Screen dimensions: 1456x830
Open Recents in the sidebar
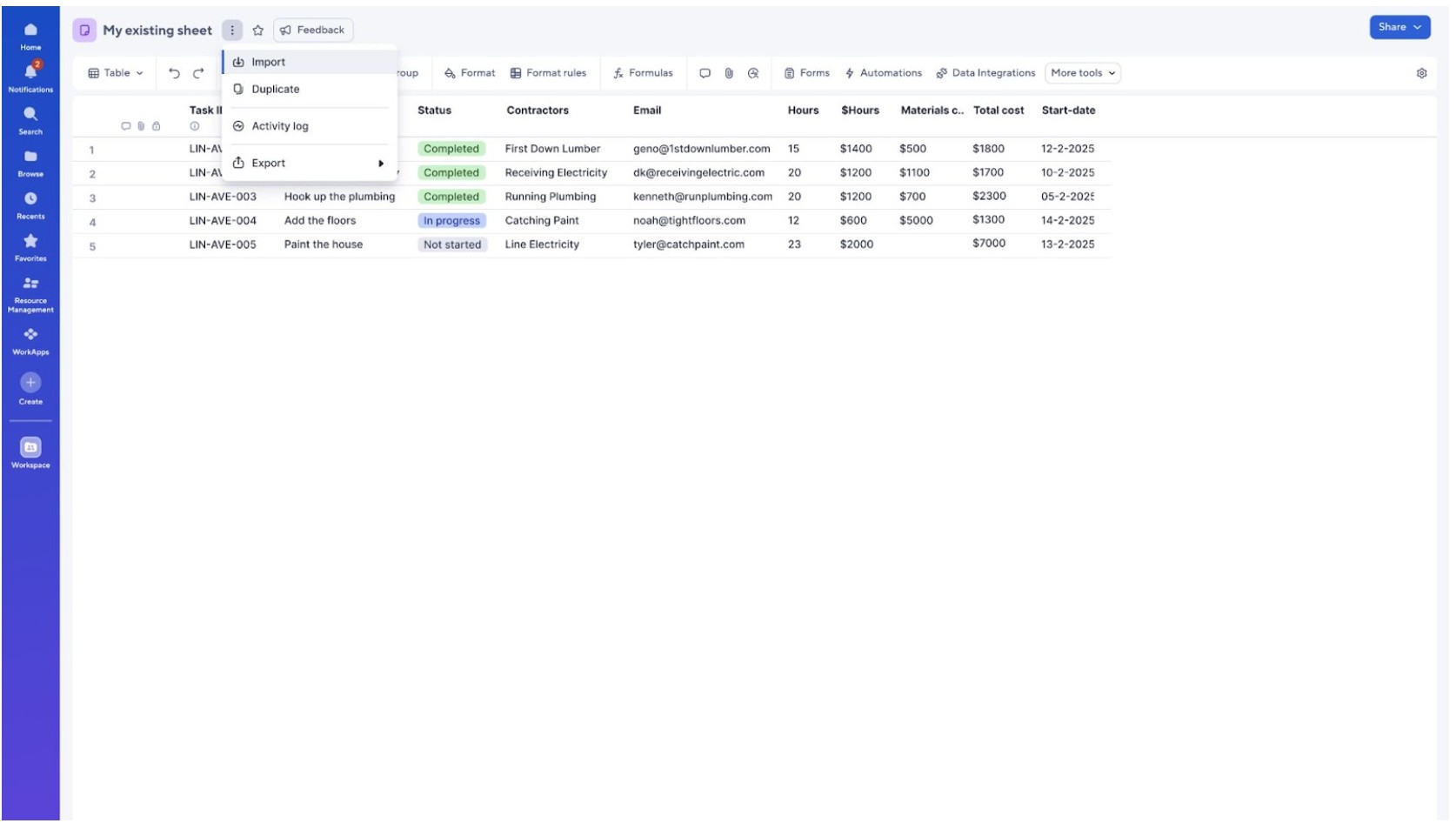30,199
